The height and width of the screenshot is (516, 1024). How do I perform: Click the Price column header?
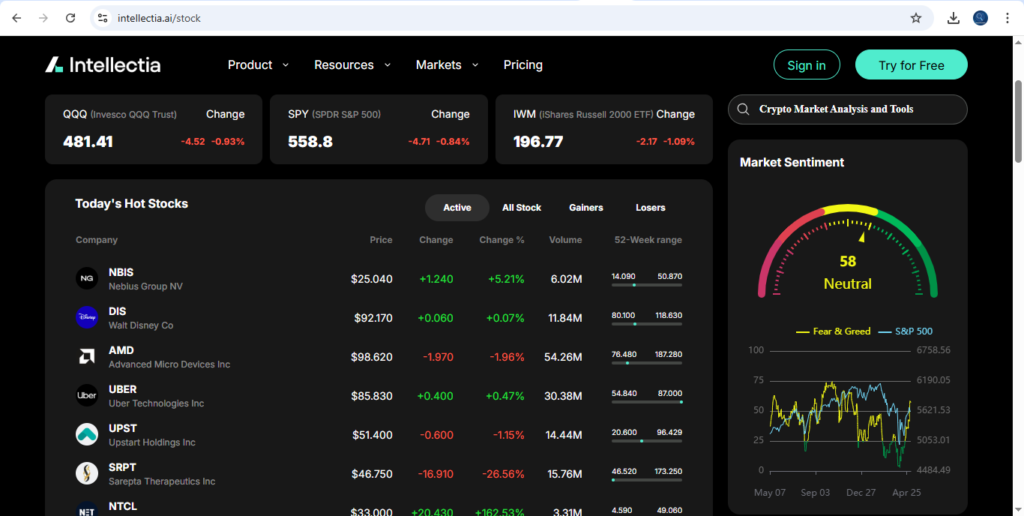click(x=381, y=240)
